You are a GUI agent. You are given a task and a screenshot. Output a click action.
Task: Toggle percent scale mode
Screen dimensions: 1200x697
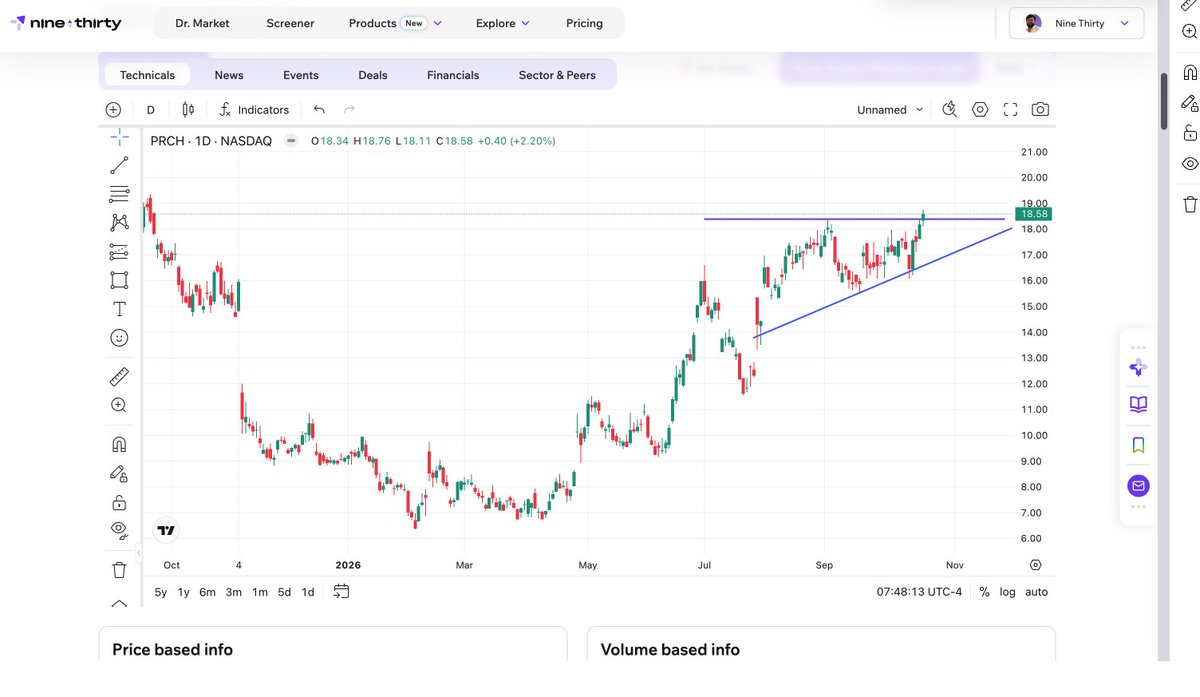point(984,592)
